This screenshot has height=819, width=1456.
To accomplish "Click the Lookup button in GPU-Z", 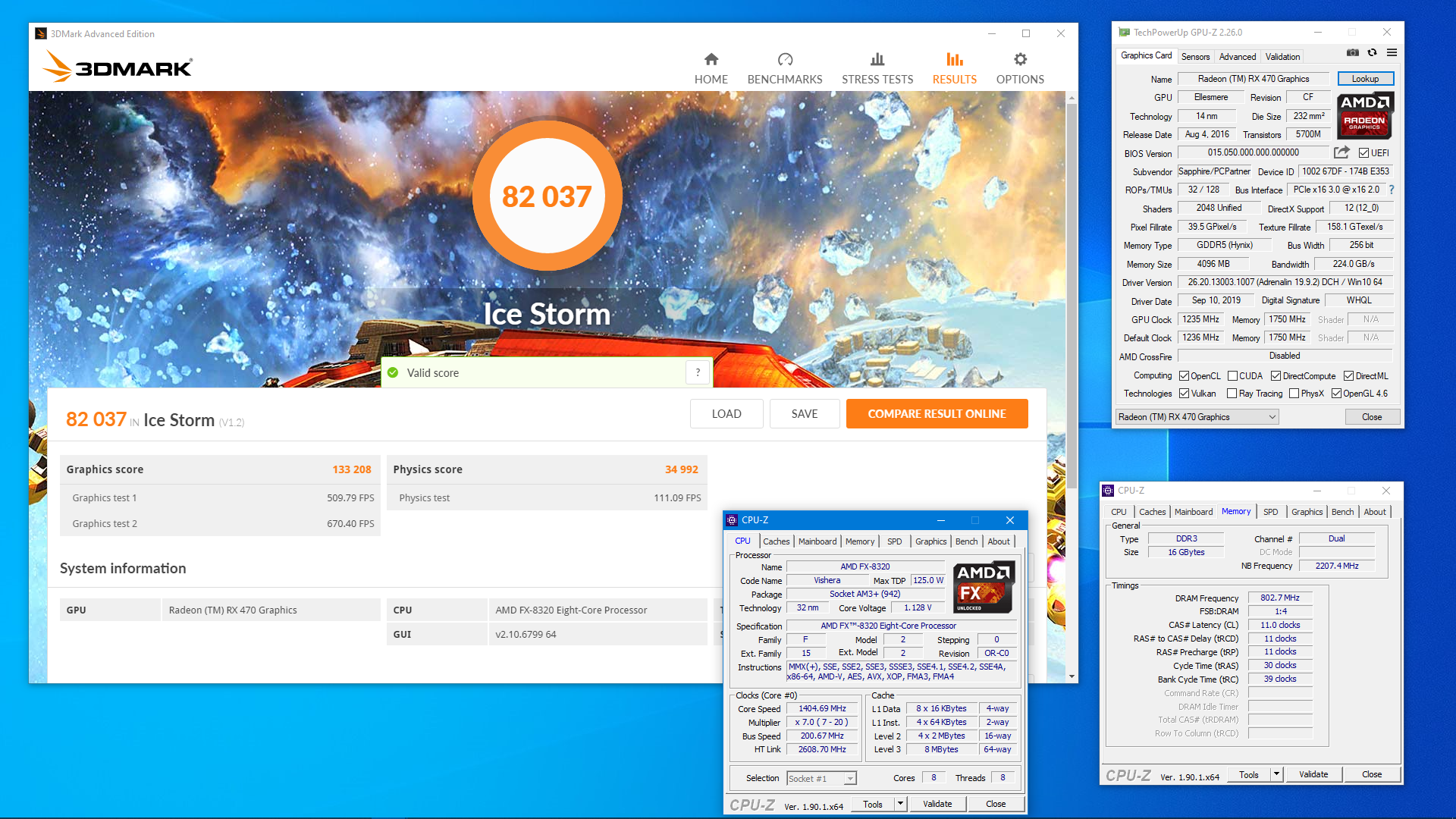I will [x=1365, y=79].
